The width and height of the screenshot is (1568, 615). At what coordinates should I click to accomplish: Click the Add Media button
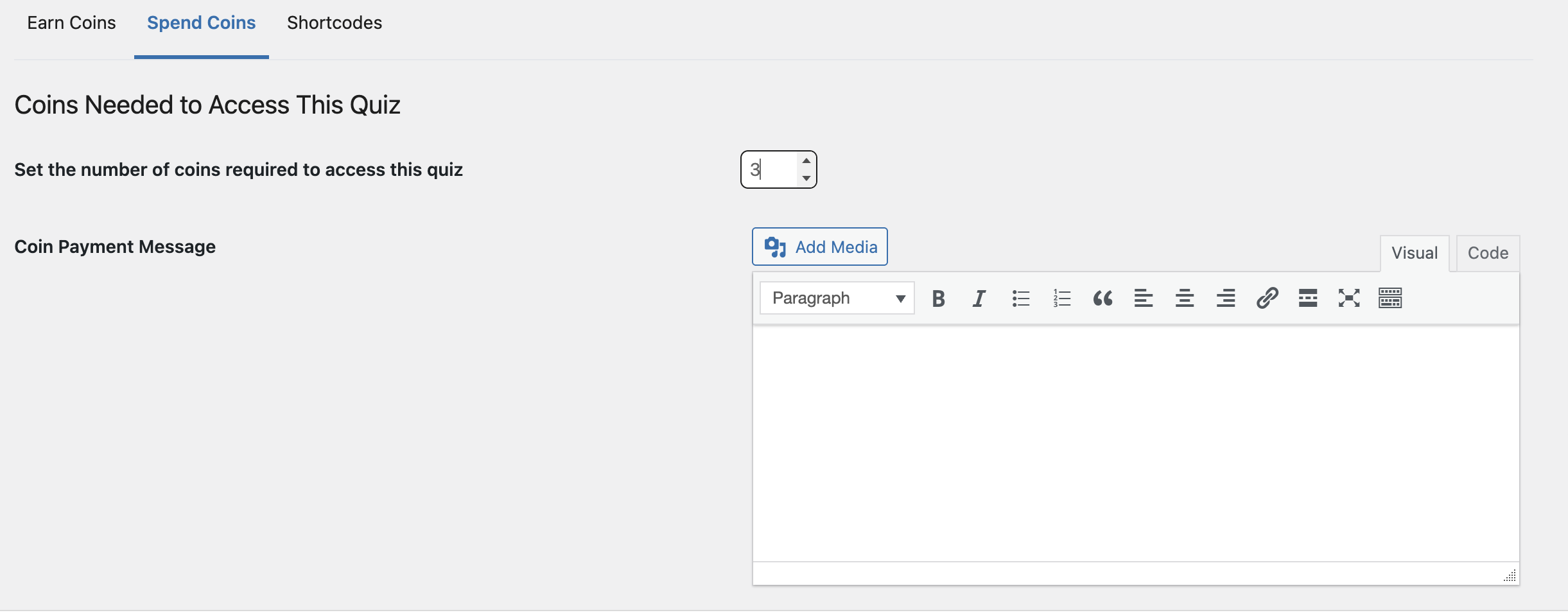[820, 247]
